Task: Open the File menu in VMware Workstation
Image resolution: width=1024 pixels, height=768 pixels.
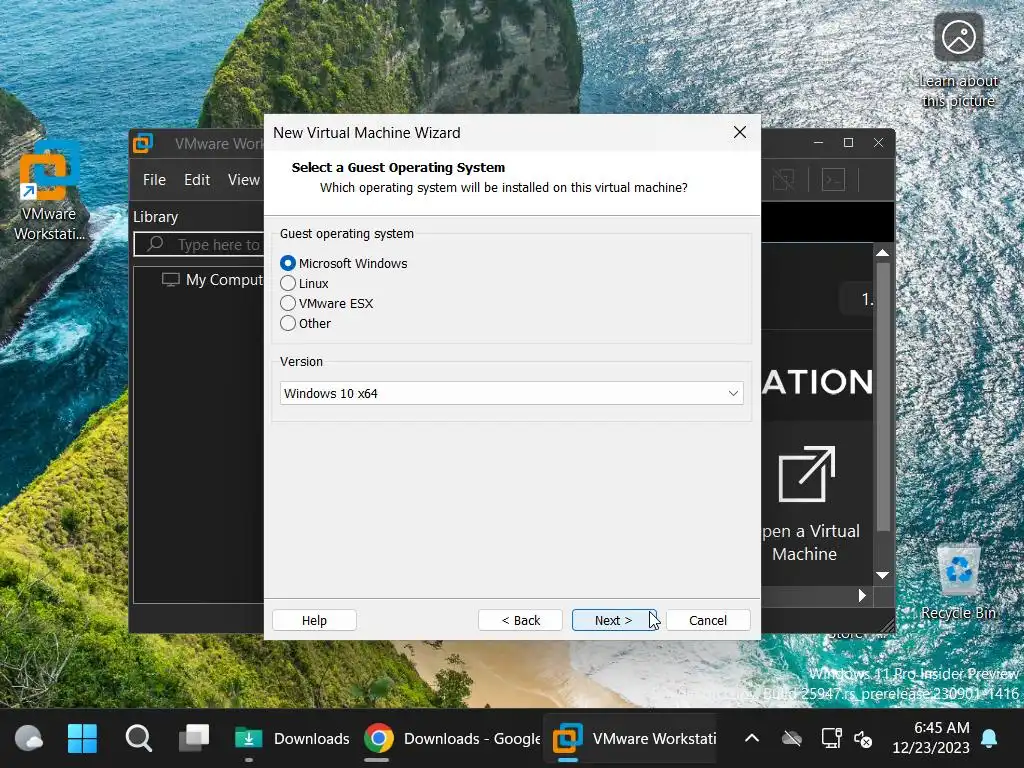Action: (x=154, y=180)
